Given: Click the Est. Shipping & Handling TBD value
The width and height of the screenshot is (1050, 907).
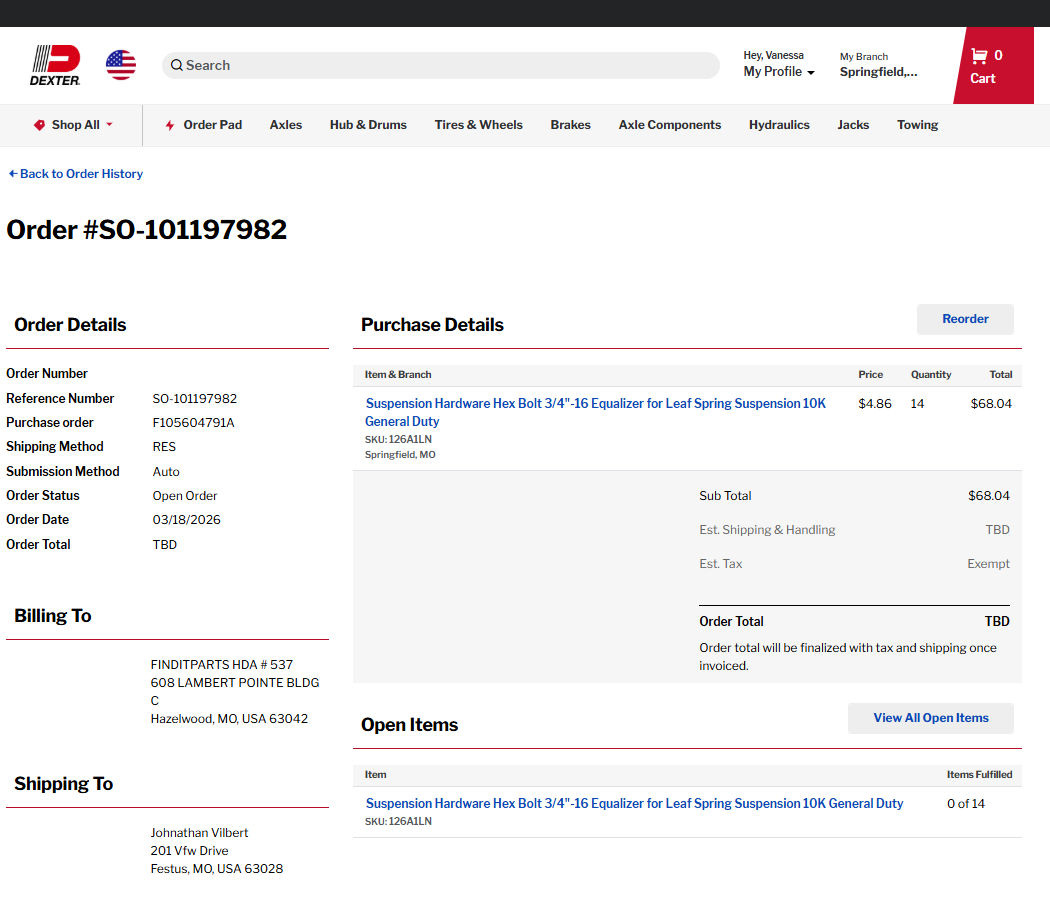Looking at the screenshot, I should [997, 530].
